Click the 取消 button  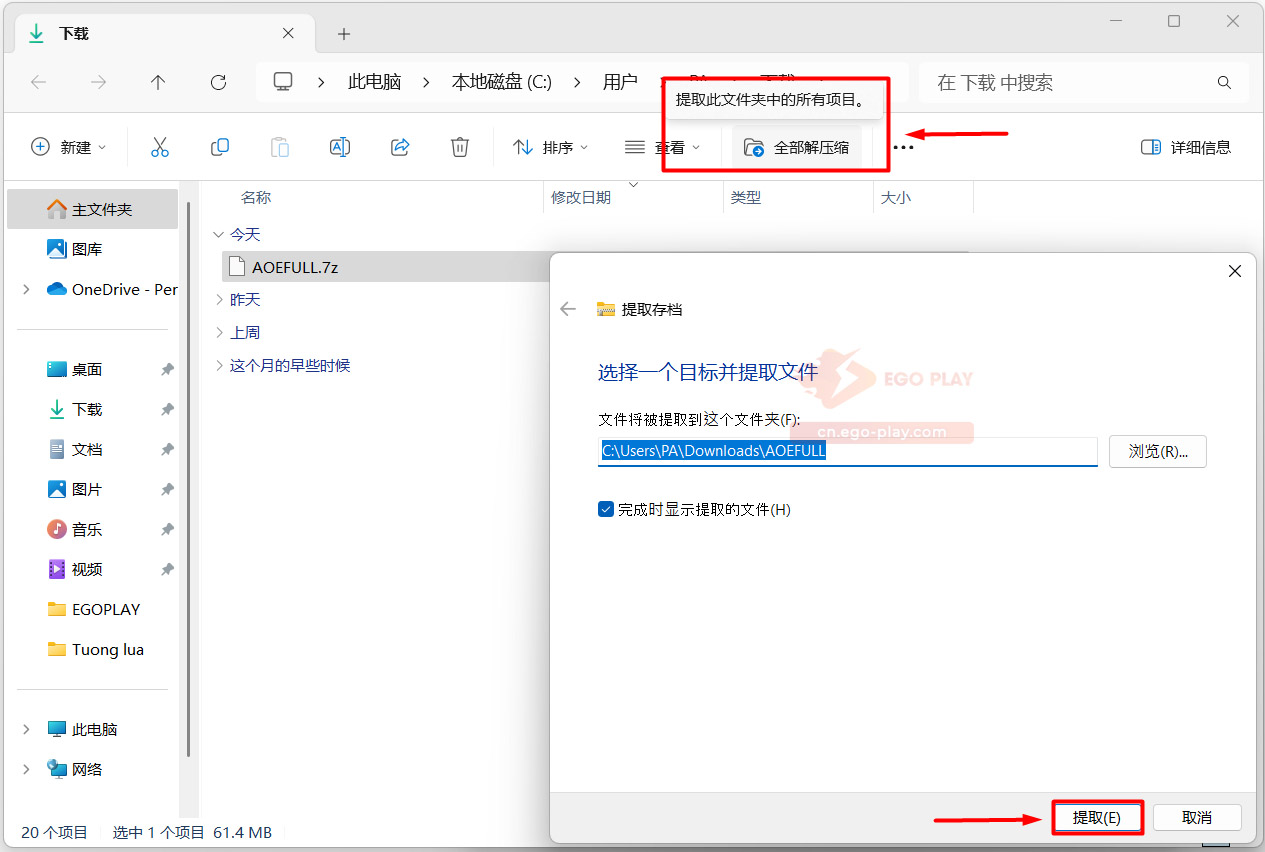pos(1197,817)
